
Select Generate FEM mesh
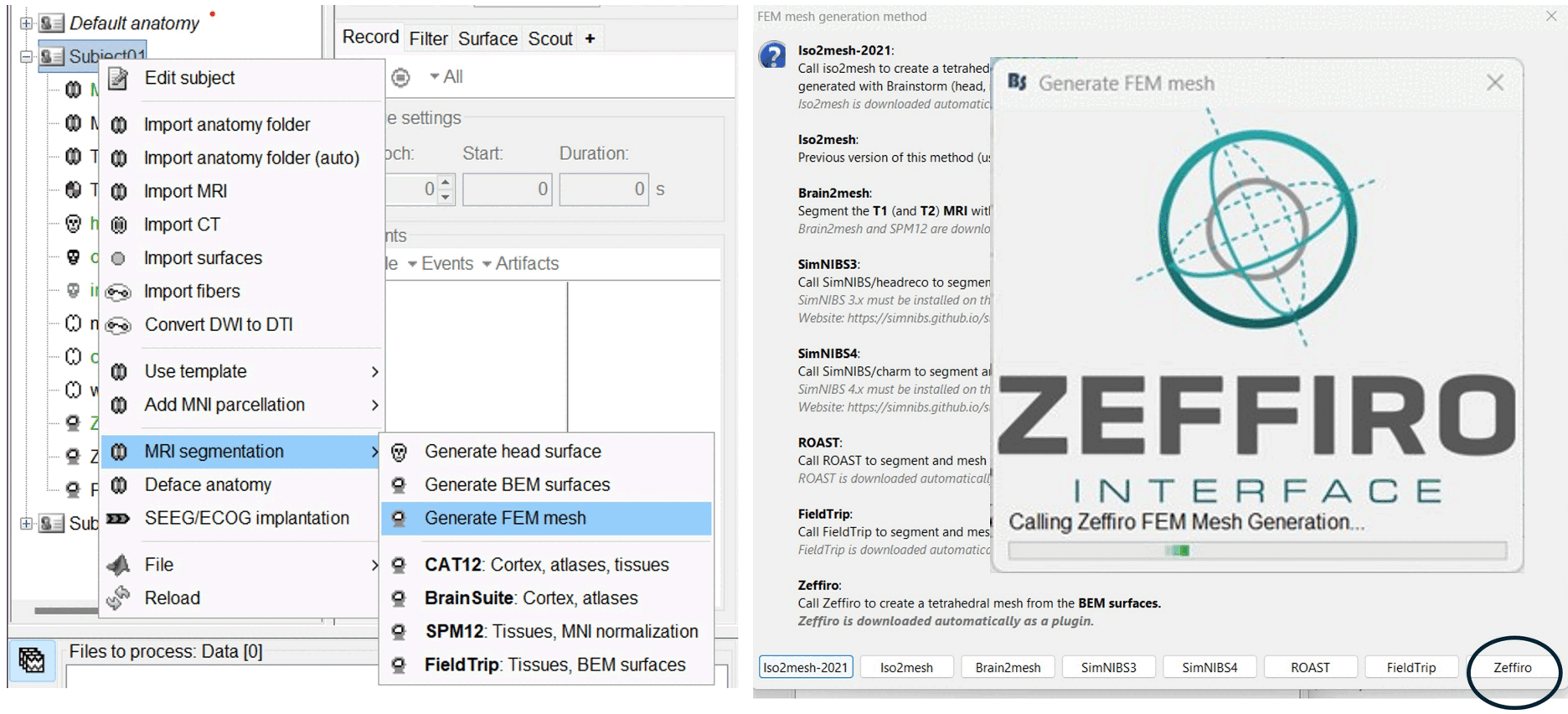pos(546,519)
